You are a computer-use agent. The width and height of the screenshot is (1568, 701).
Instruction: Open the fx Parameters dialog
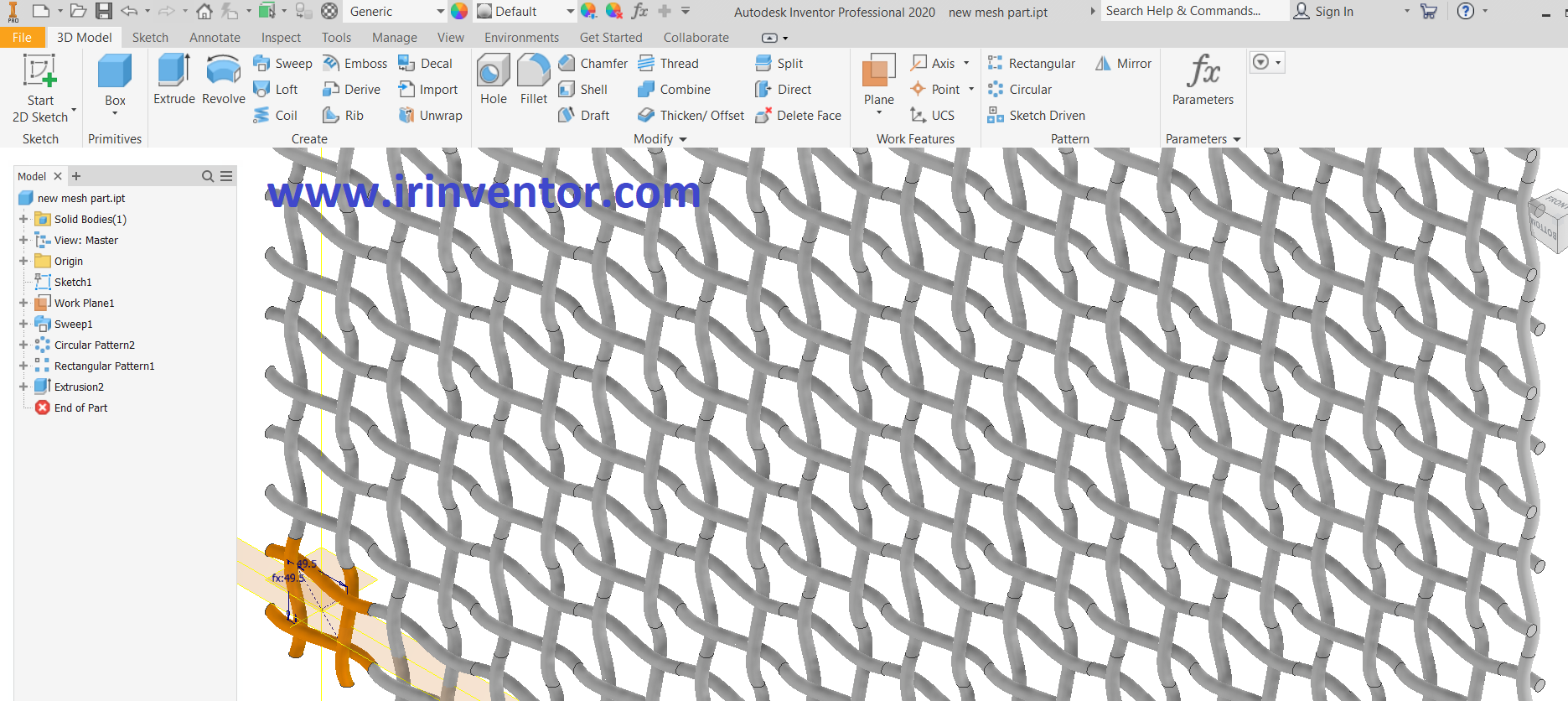pyautogui.click(x=1203, y=80)
